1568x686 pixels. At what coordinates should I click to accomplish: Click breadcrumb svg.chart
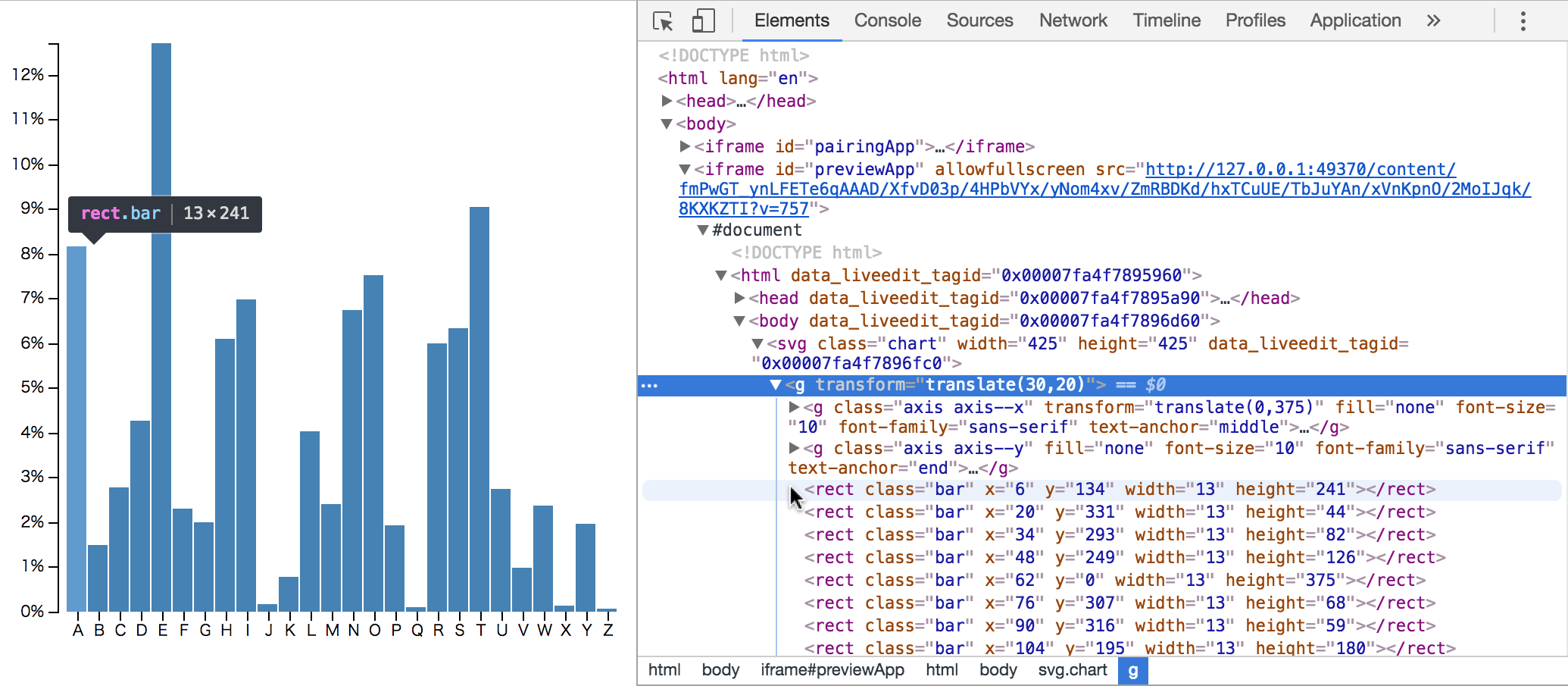coord(1073,670)
